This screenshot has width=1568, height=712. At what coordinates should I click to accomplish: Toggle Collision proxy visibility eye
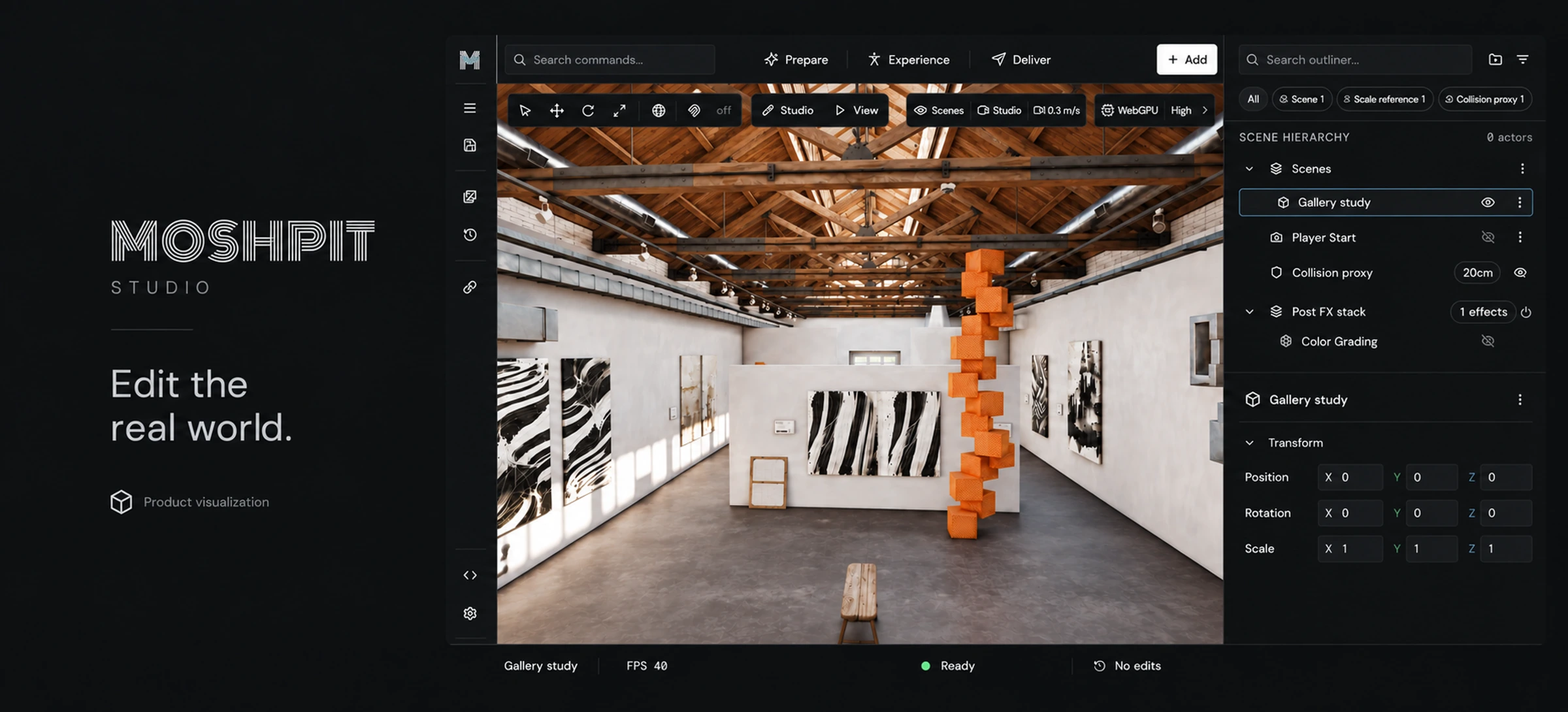tap(1520, 272)
